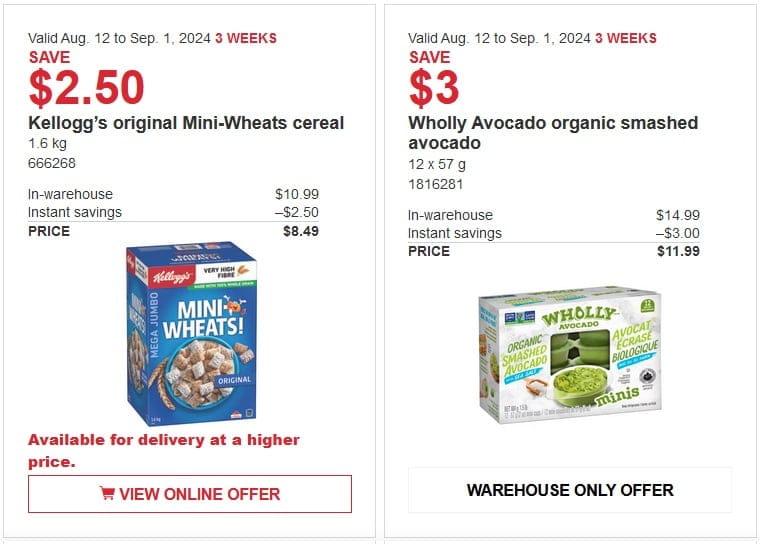Click the Kellogg's logo on the cereal box

pos(171,277)
